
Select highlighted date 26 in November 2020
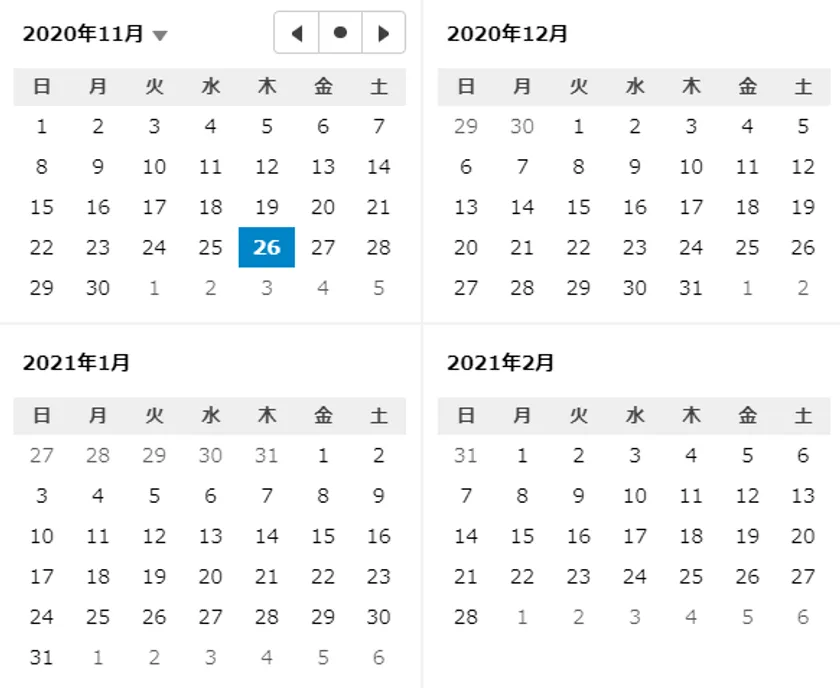pos(266,247)
